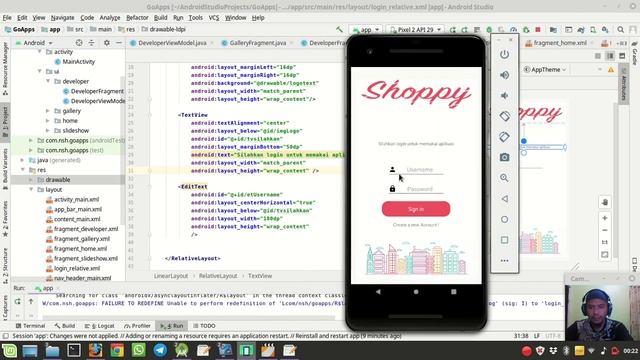Click emulator sidebar back triangle icon
This screenshot has height=360, width=640.
coord(504,199)
